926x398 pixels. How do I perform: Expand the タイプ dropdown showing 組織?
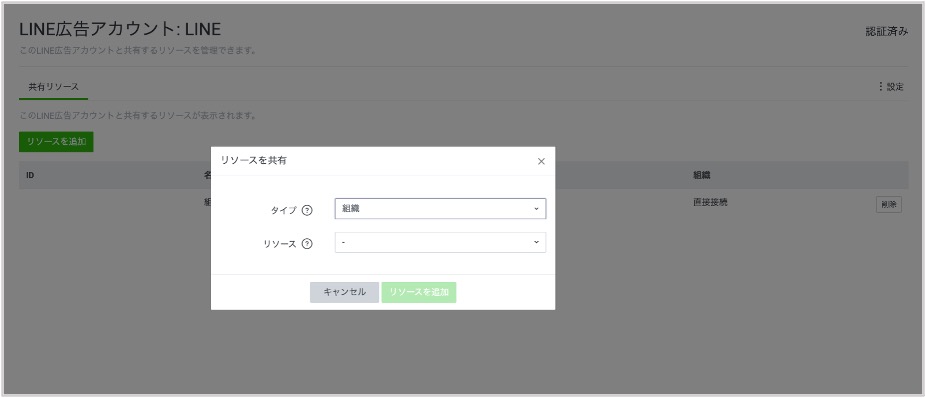coord(440,208)
